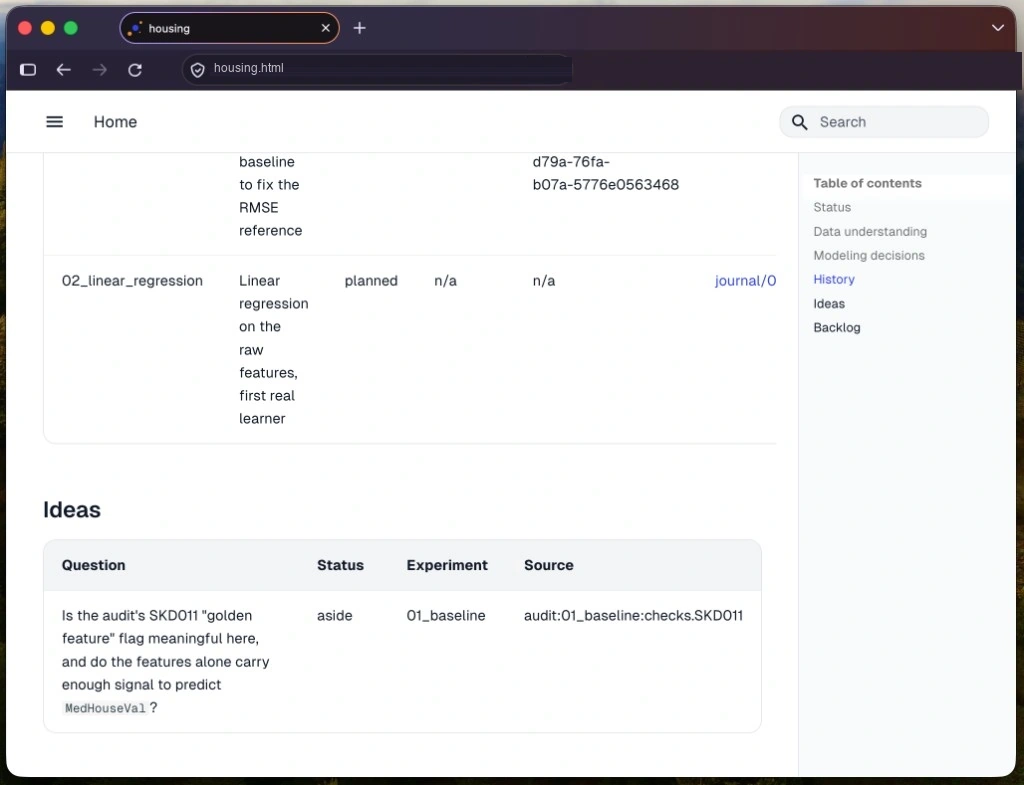Click audit:01_baseline:checks.SKD011 source cell
The image size is (1024, 785).
click(633, 616)
